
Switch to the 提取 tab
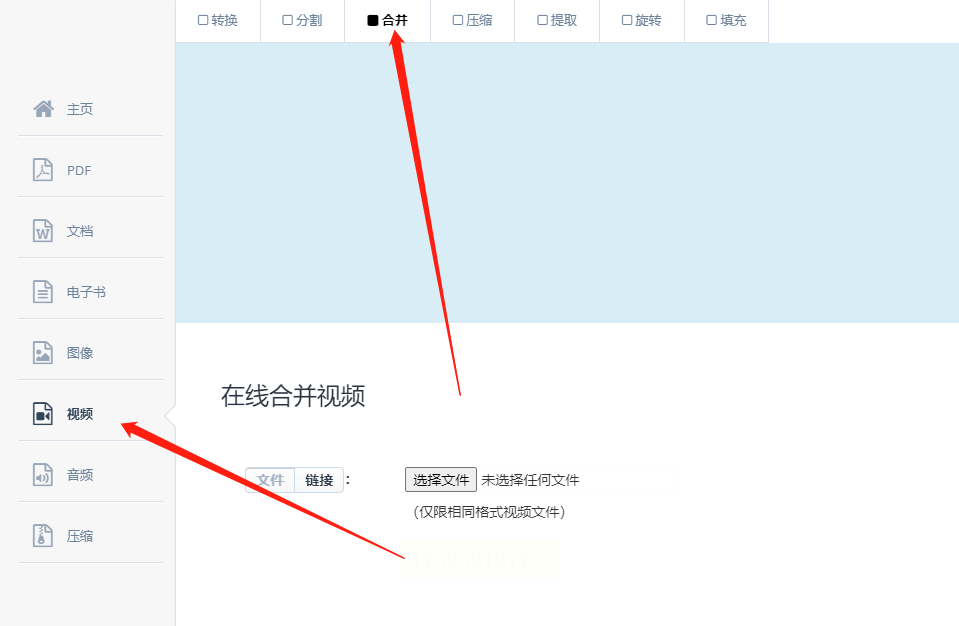[557, 21]
